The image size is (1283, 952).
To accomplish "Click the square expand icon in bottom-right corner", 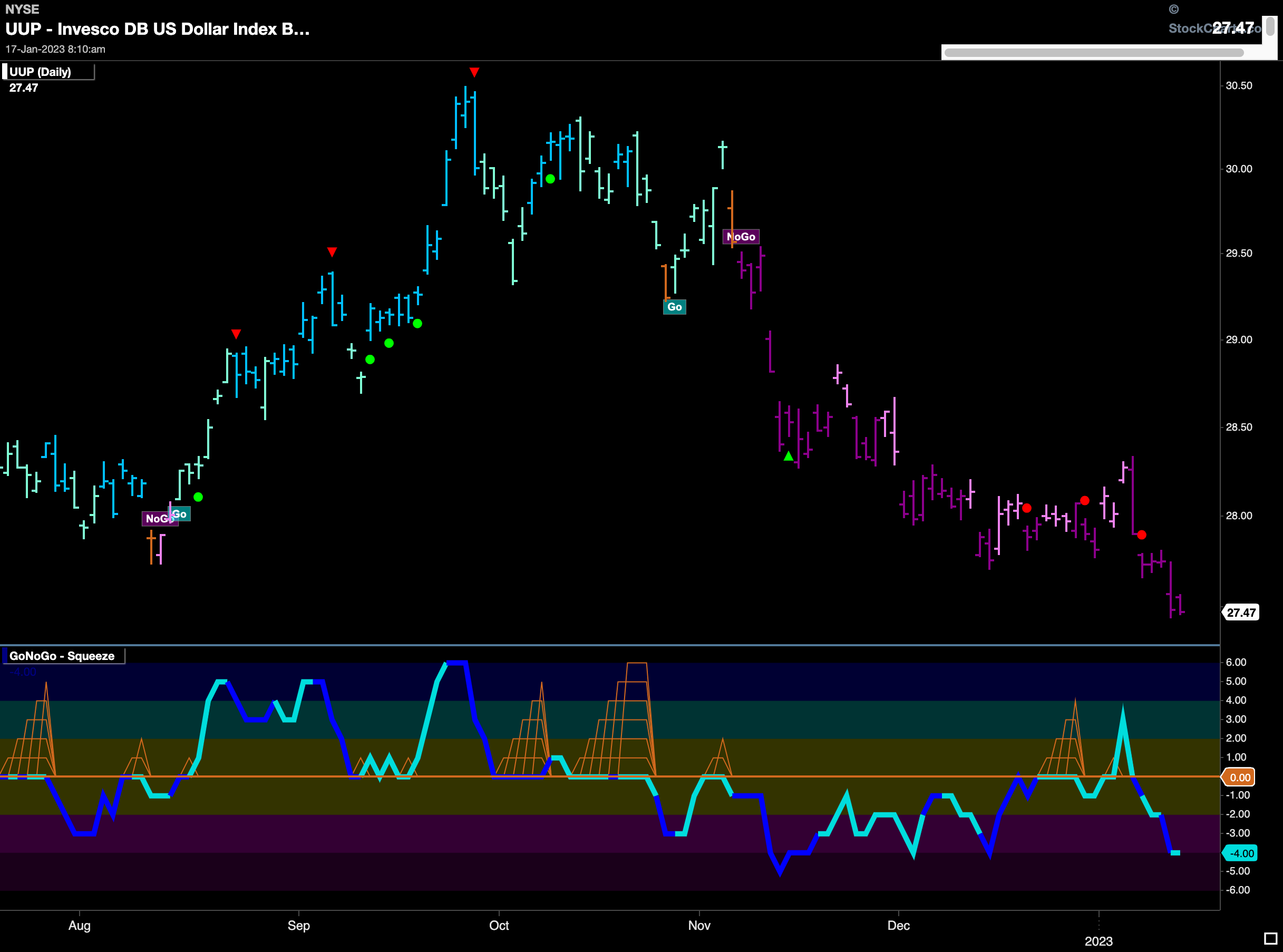I will [1270, 939].
